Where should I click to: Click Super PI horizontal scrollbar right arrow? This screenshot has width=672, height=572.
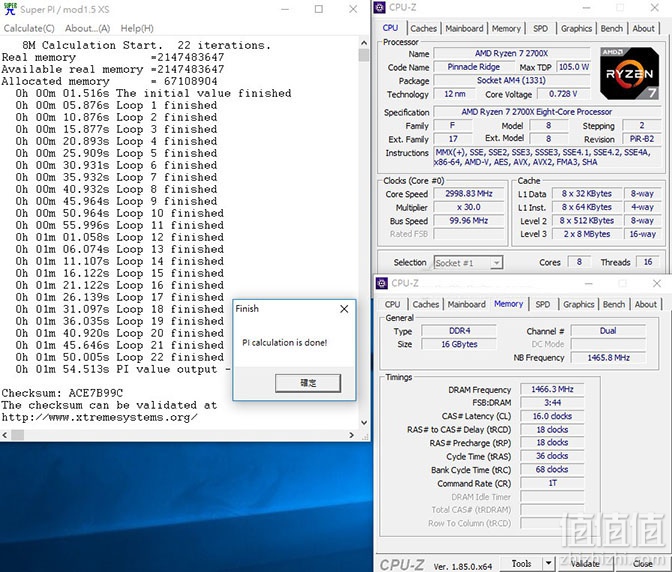(x=352, y=435)
